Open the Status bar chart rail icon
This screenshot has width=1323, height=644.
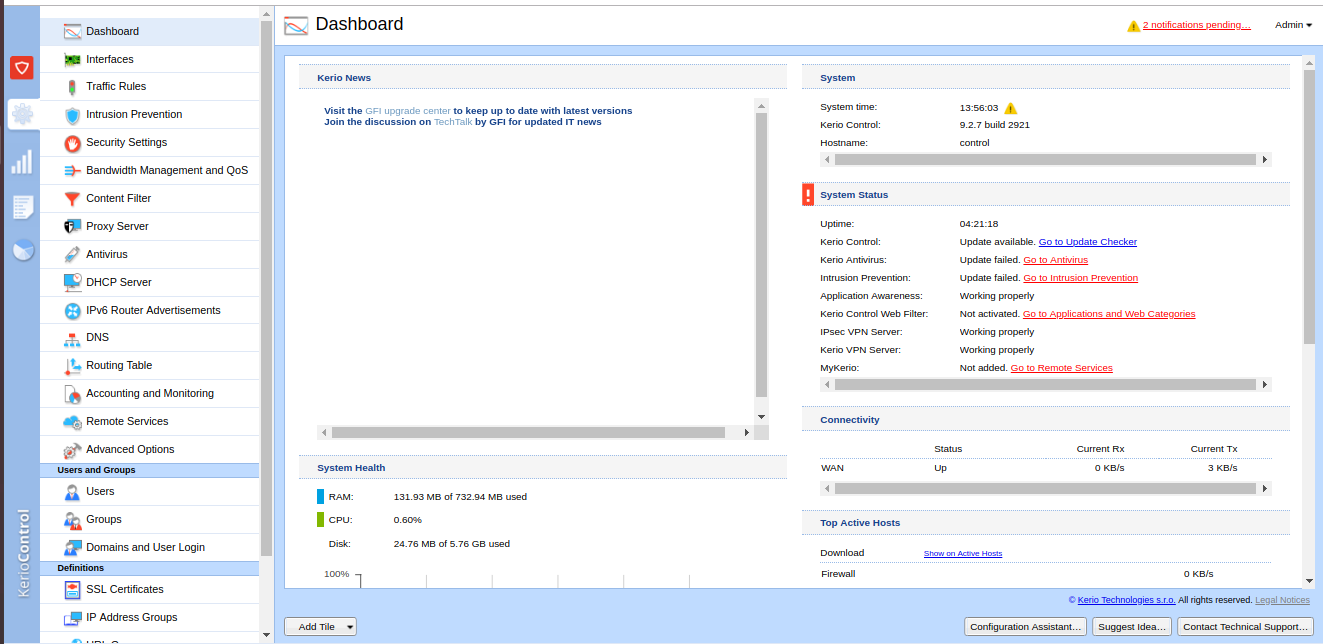22,161
